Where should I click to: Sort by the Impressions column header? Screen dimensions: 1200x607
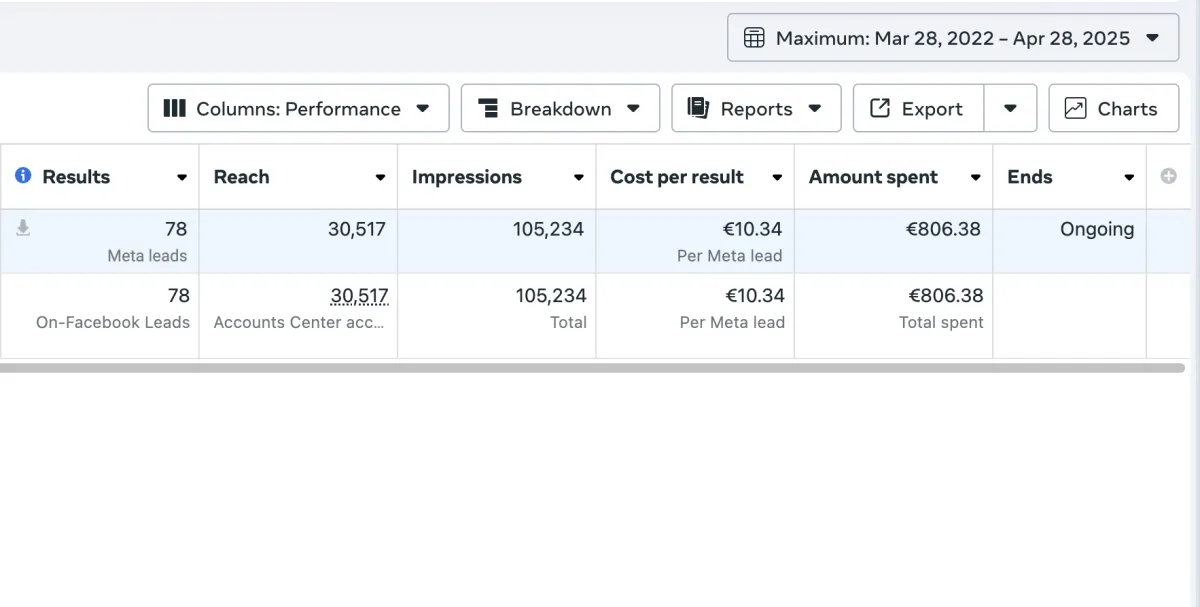point(467,177)
